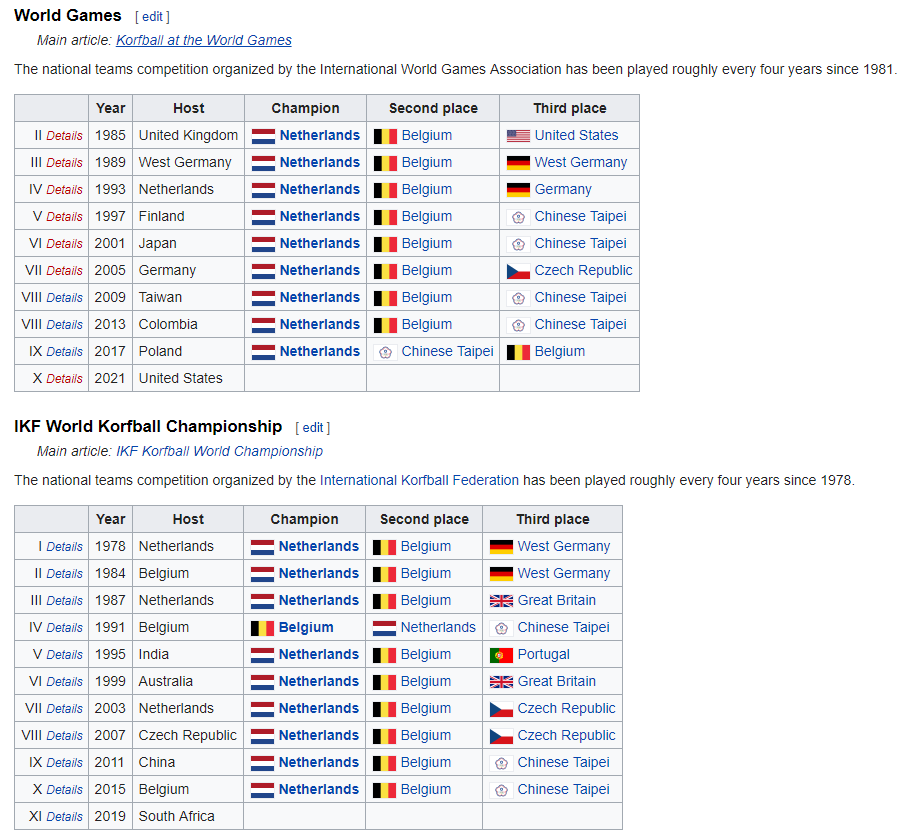Open Germany third place link for 1993
The width and height of the screenshot is (909, 840).
[x=563, y=190]
